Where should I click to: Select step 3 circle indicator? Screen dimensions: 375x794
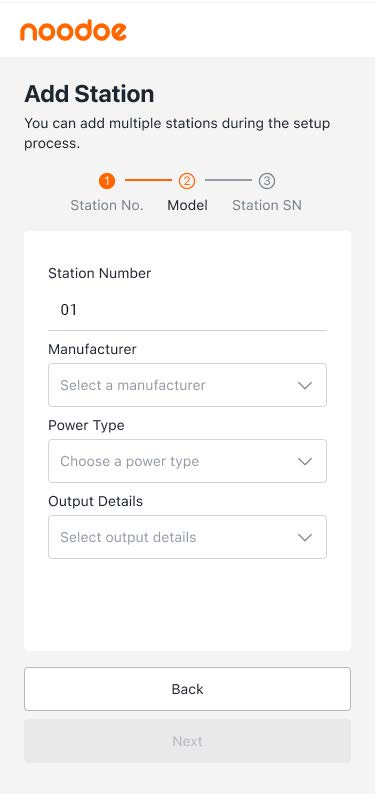267,180
